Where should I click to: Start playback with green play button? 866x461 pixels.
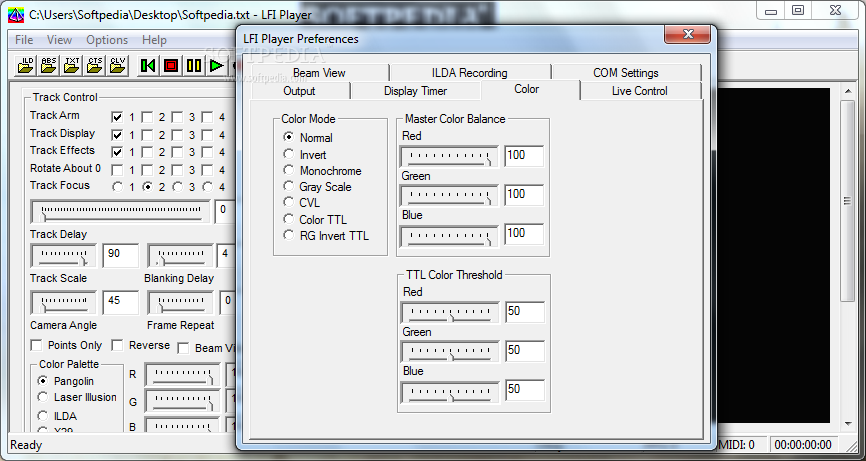pyautogui.click(x=216, y=66)
